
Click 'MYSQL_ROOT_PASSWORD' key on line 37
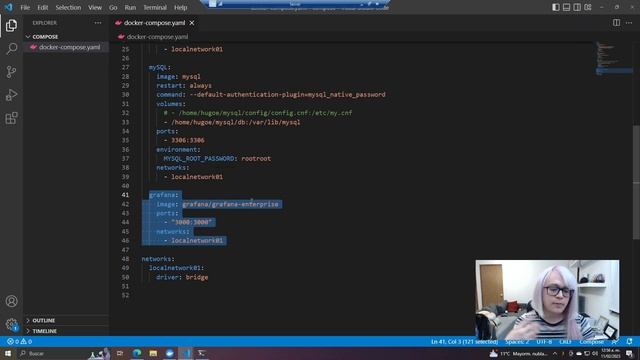199,159
